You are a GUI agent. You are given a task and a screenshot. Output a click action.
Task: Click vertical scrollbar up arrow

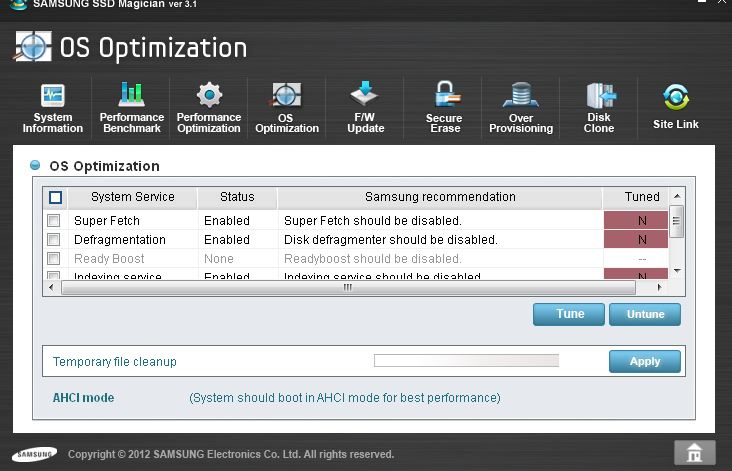tap(677, 196)
